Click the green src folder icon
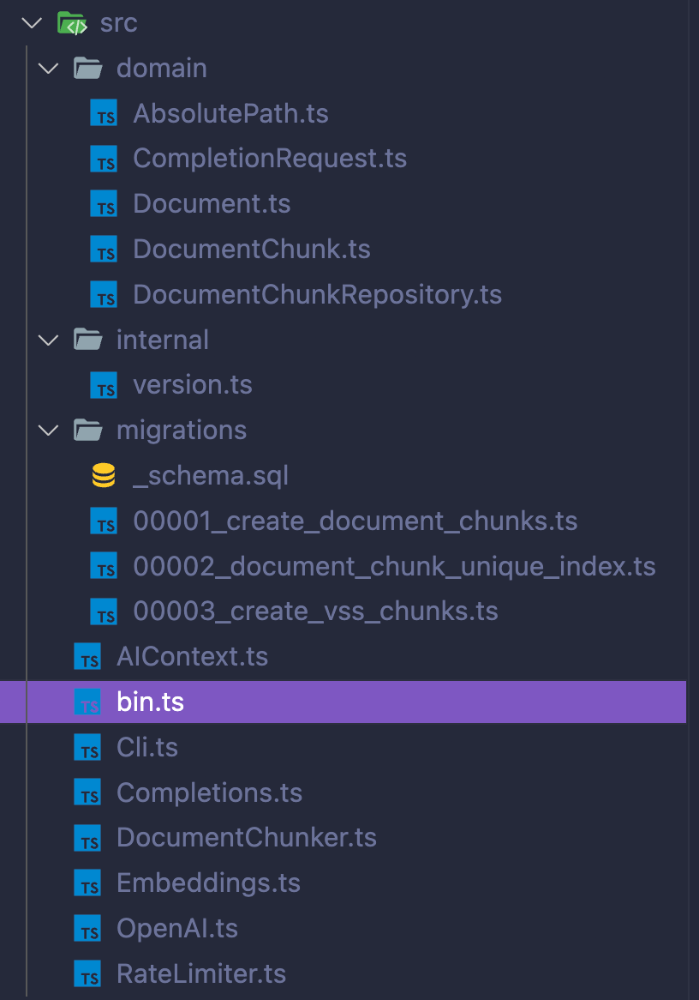This screenshot has height=1000, width=699. [71, 23]
